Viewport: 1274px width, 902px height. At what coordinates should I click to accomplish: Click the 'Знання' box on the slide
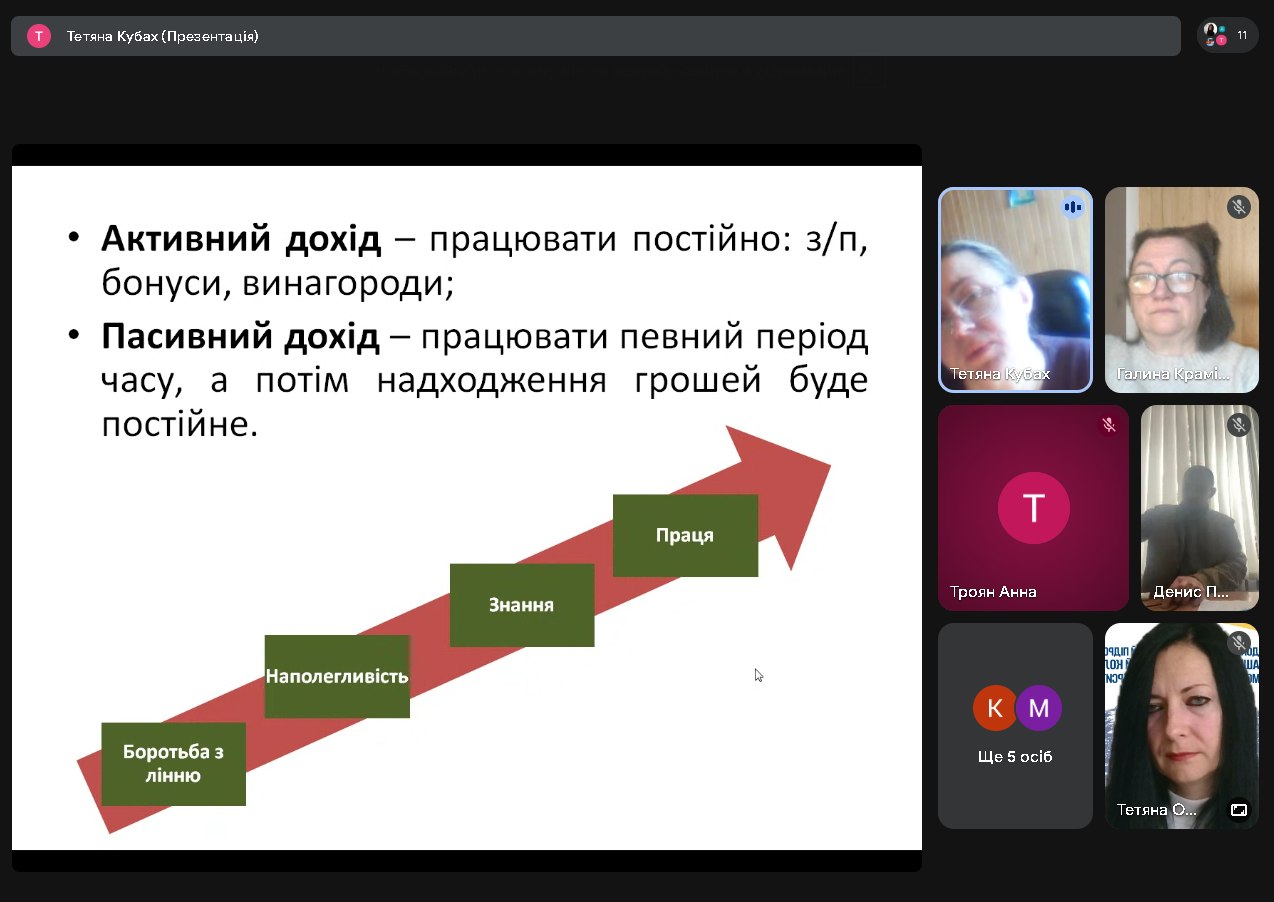(x=521, y=605)
